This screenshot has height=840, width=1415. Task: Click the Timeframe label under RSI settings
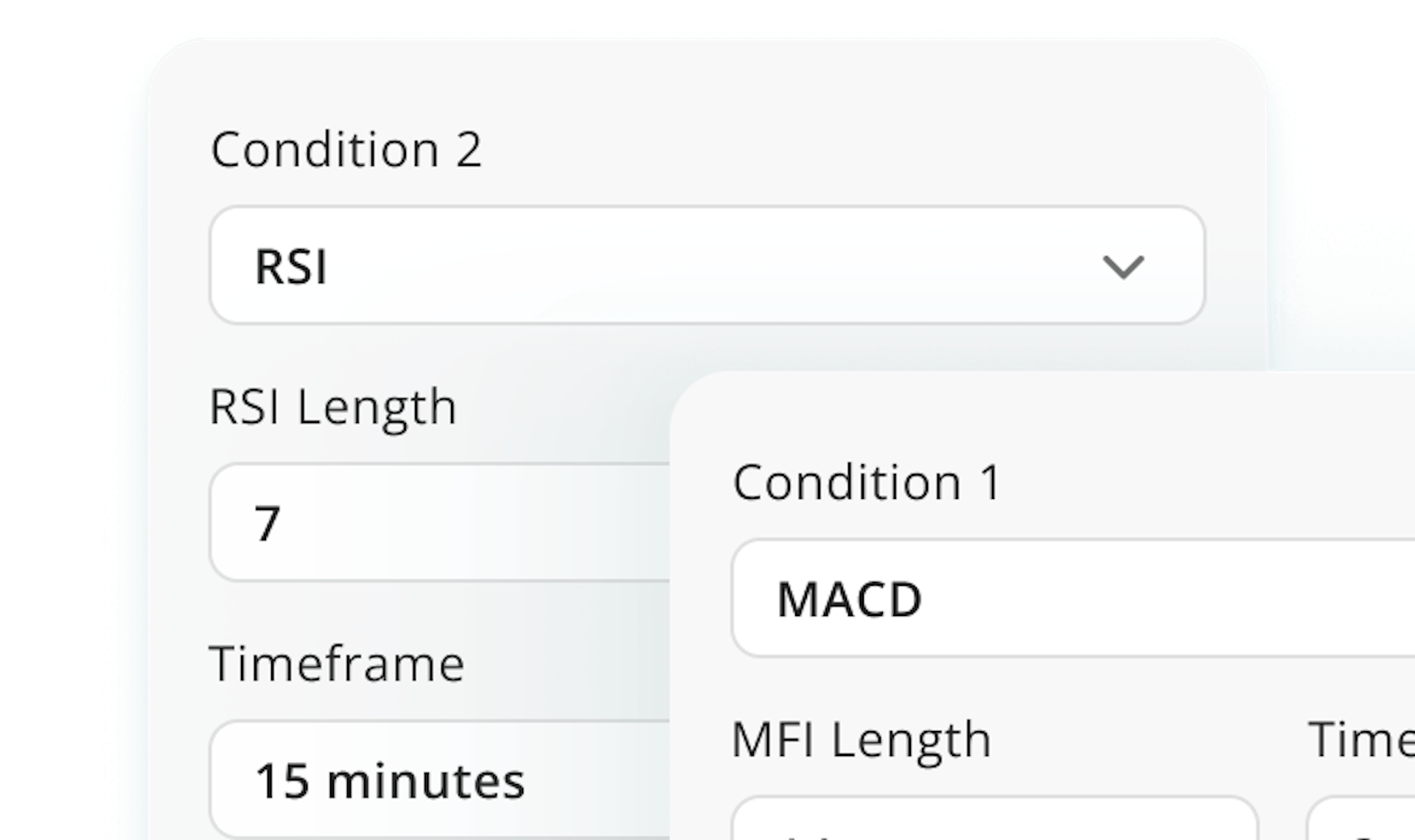[x=338, y=663]
